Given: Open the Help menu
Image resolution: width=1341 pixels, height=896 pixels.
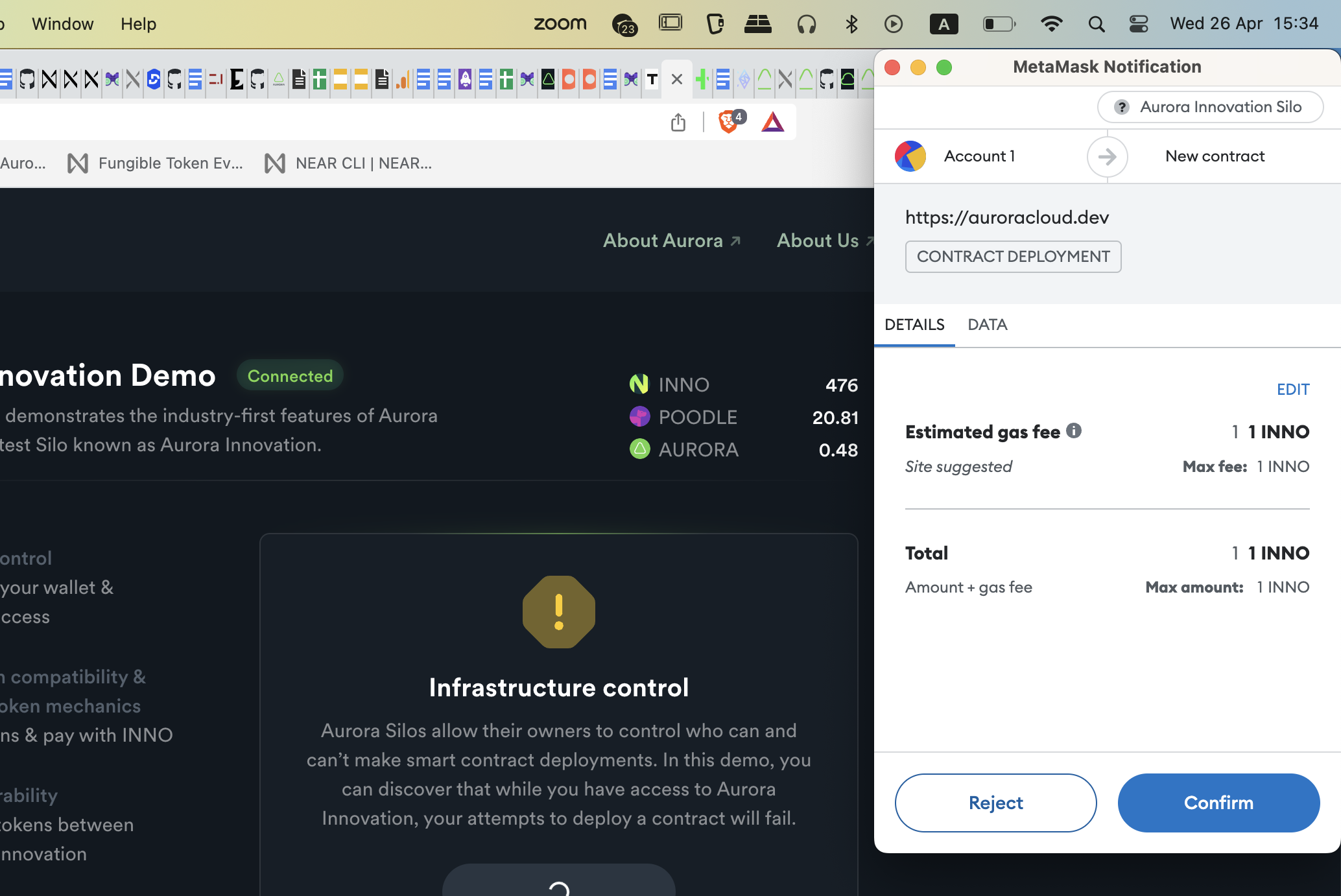Looking at the screenshot, I should 138,24.
